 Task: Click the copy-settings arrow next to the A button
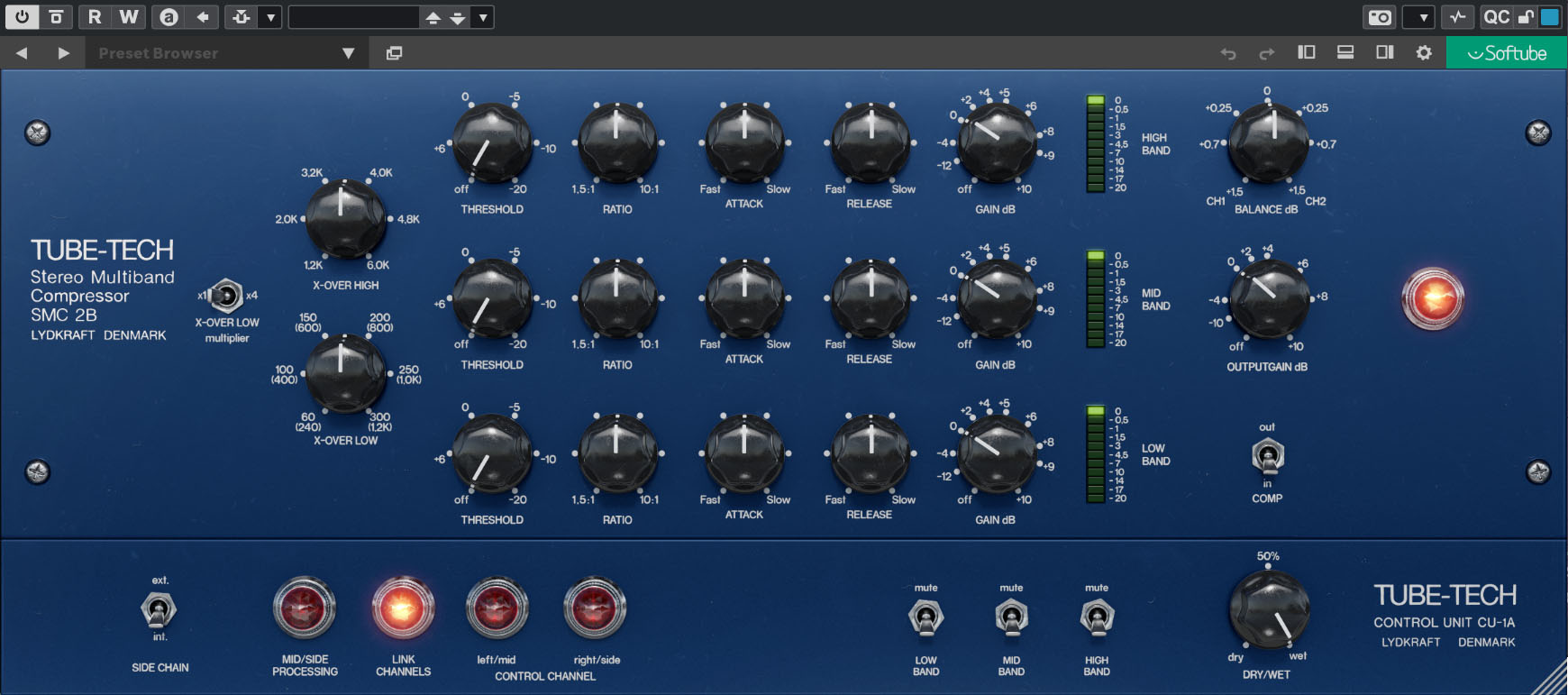(x=203, y=16)
